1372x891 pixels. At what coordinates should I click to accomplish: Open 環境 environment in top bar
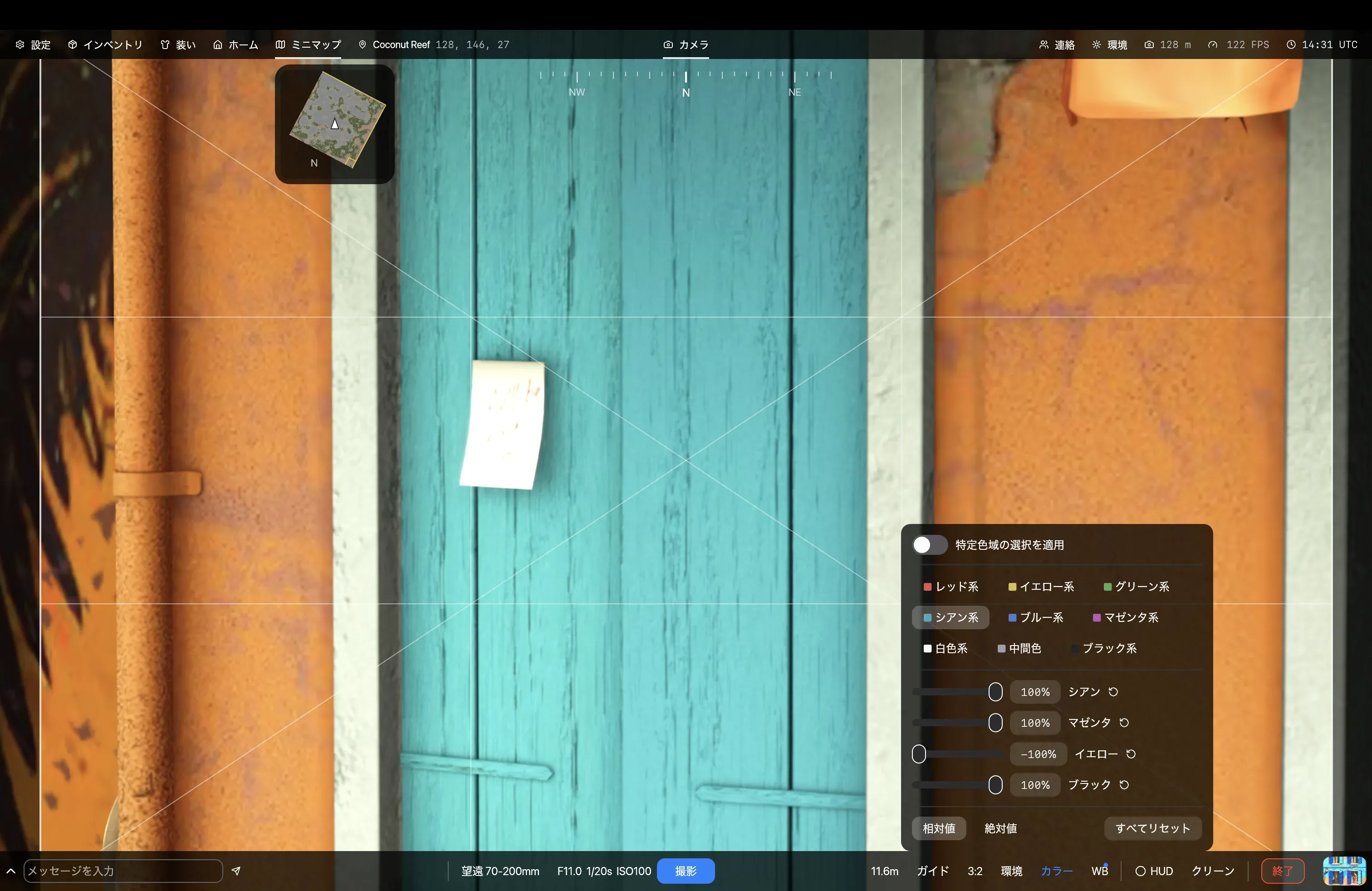click(1110, 44)
